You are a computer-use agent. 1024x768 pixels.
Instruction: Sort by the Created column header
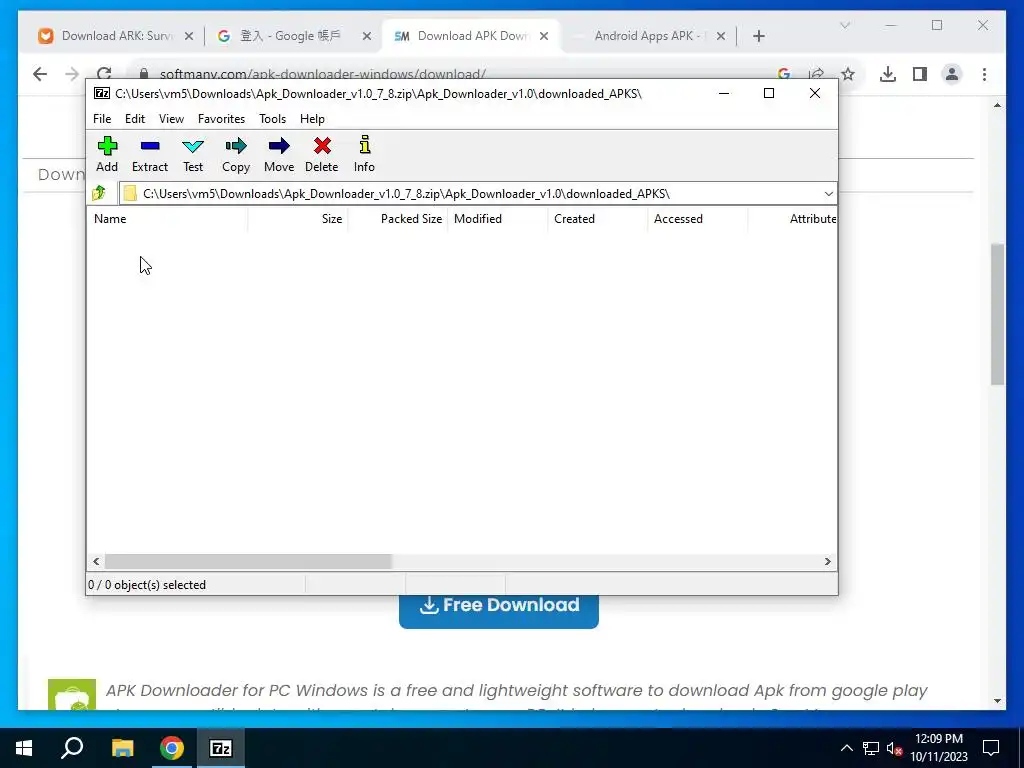click(x=598, y=219)
